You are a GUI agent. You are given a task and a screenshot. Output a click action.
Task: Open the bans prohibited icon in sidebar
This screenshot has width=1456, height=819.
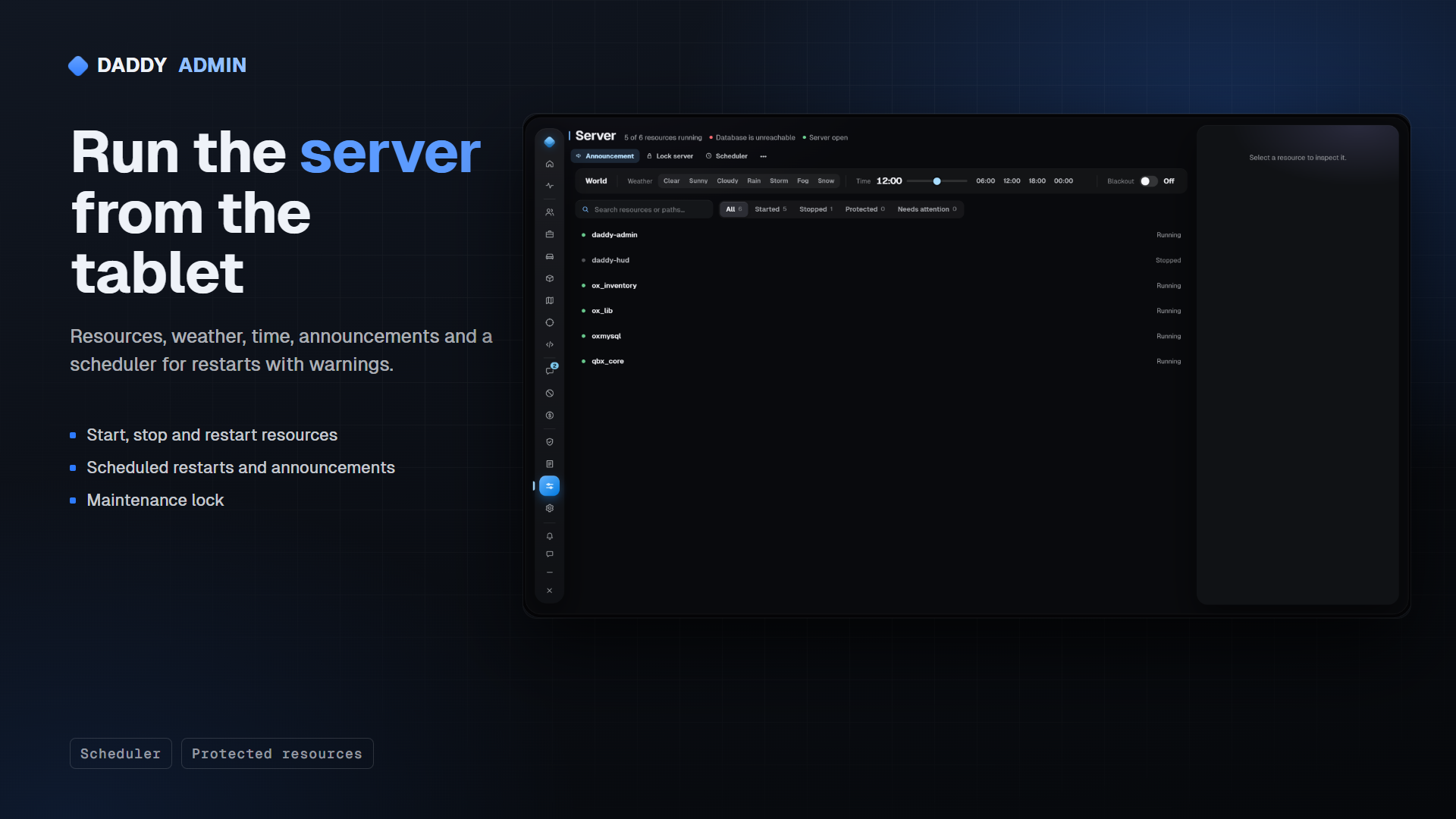pyautogui.click(x=550, y=394)
